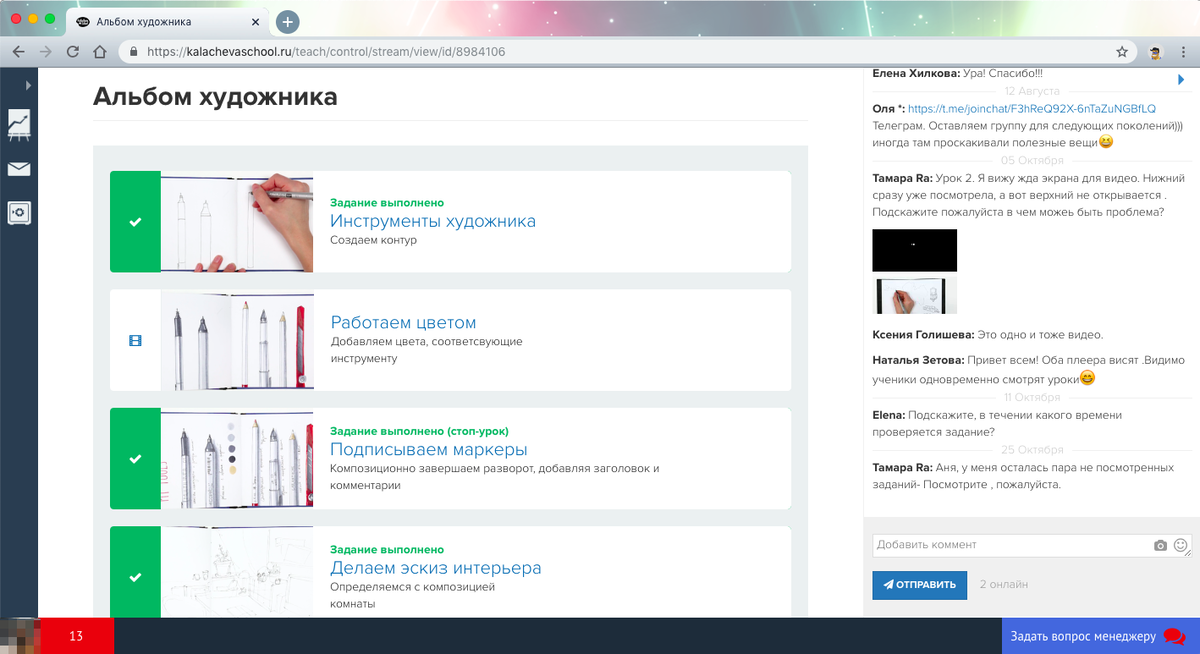Open the lesson Работаем цветом
This screenshot has width=1200, height=654.
pyautogui.click(x=403, y=322)
